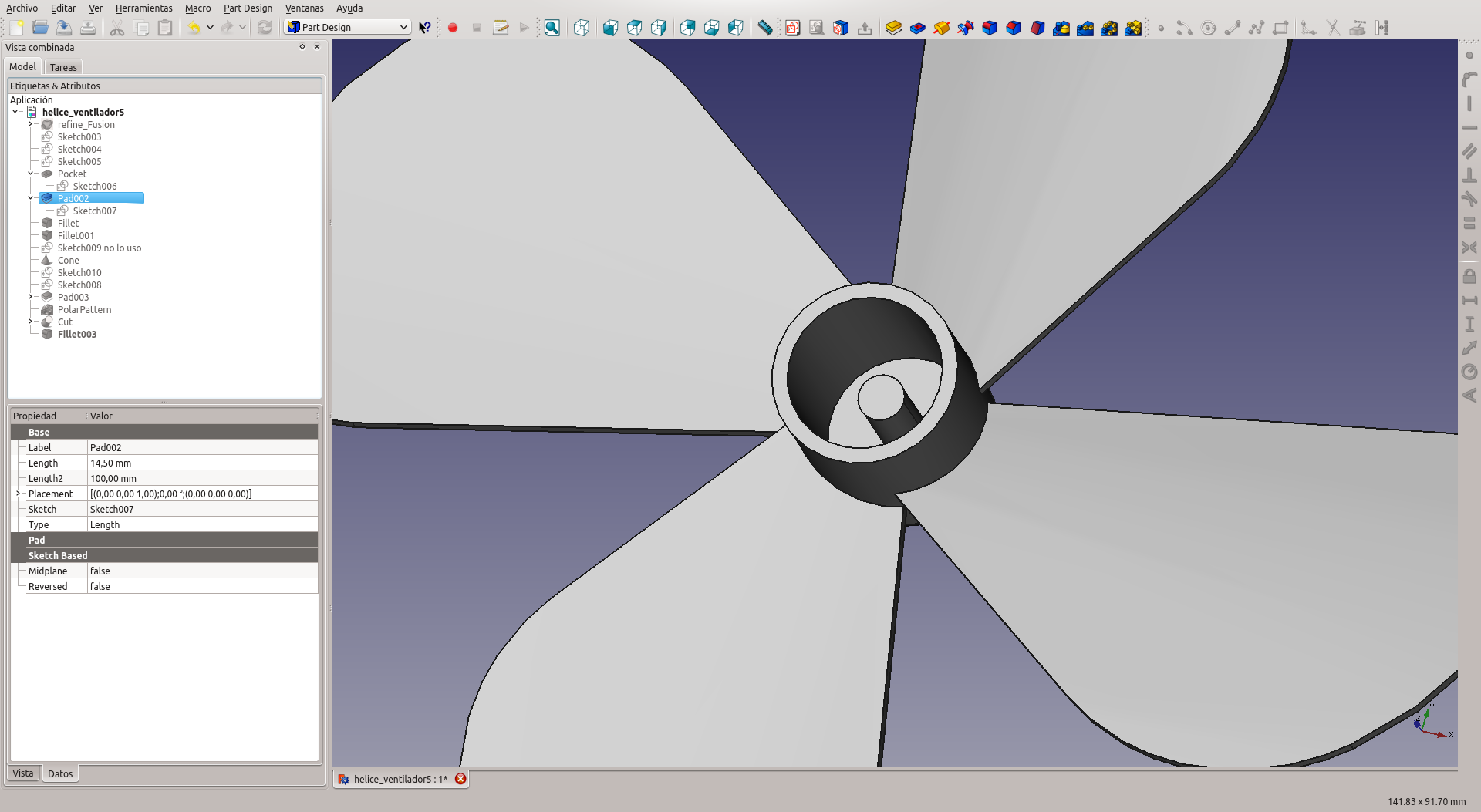Open the Part Design menu
Screen dimensions: 1481x812
click(x=248, y=8)
